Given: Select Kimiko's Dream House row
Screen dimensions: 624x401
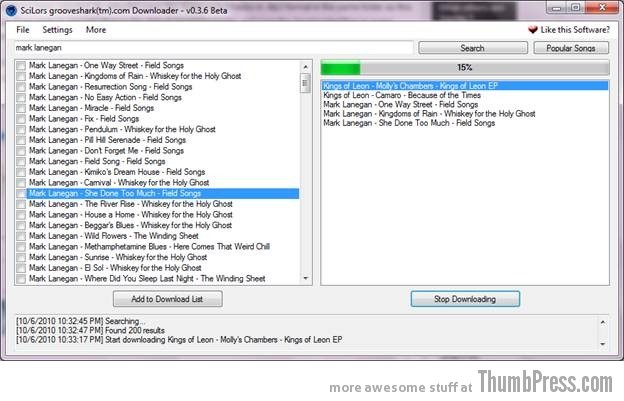Looking at the screenshot, I should pos(117,172).
